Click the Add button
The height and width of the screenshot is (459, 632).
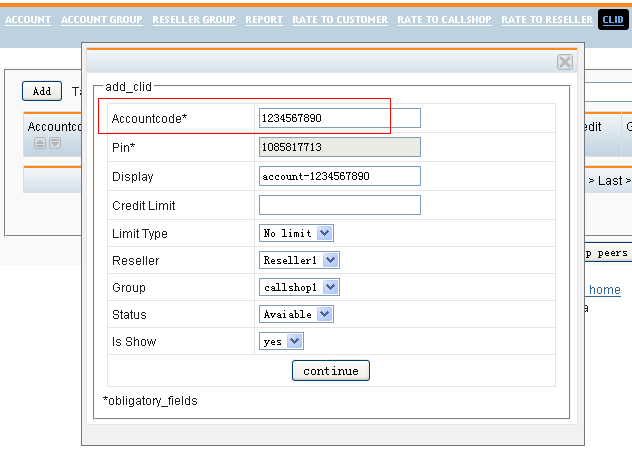point(42,91)
